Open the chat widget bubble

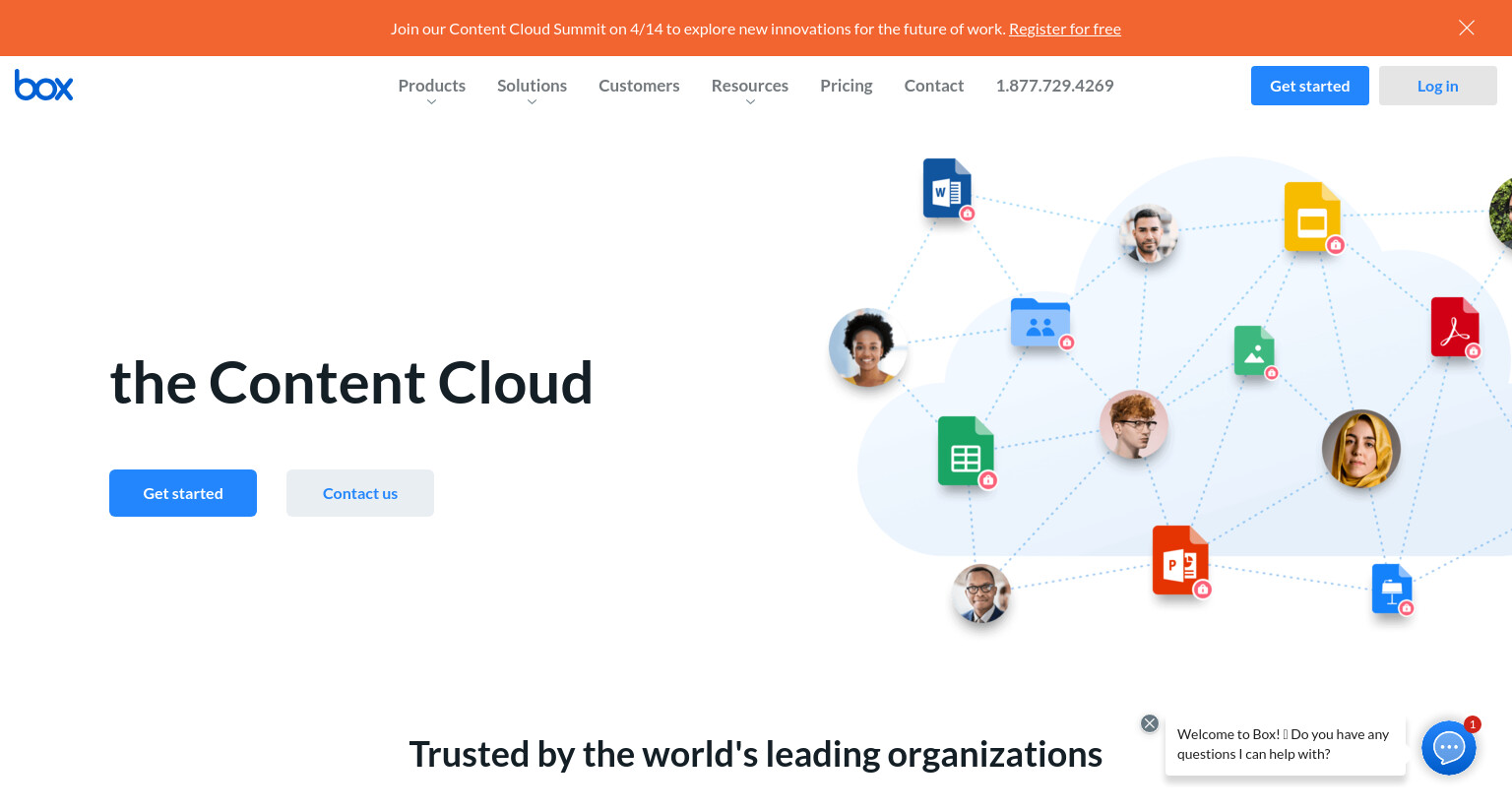pos(1449,748)
